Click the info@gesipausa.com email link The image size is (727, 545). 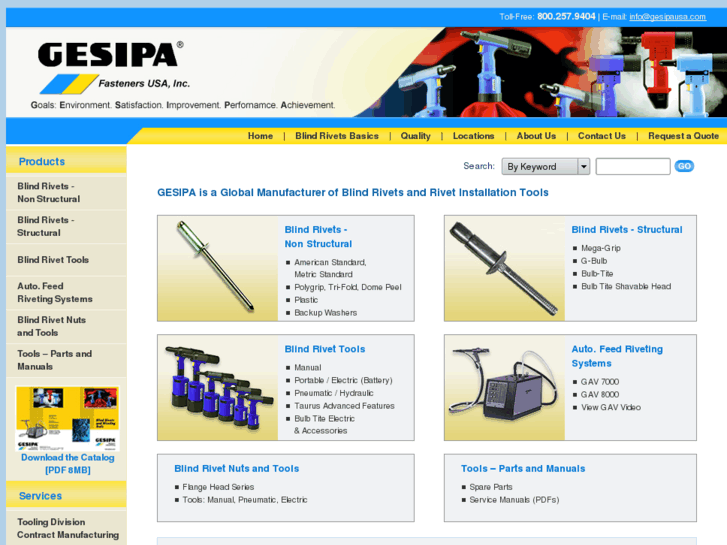click(667, 17)
